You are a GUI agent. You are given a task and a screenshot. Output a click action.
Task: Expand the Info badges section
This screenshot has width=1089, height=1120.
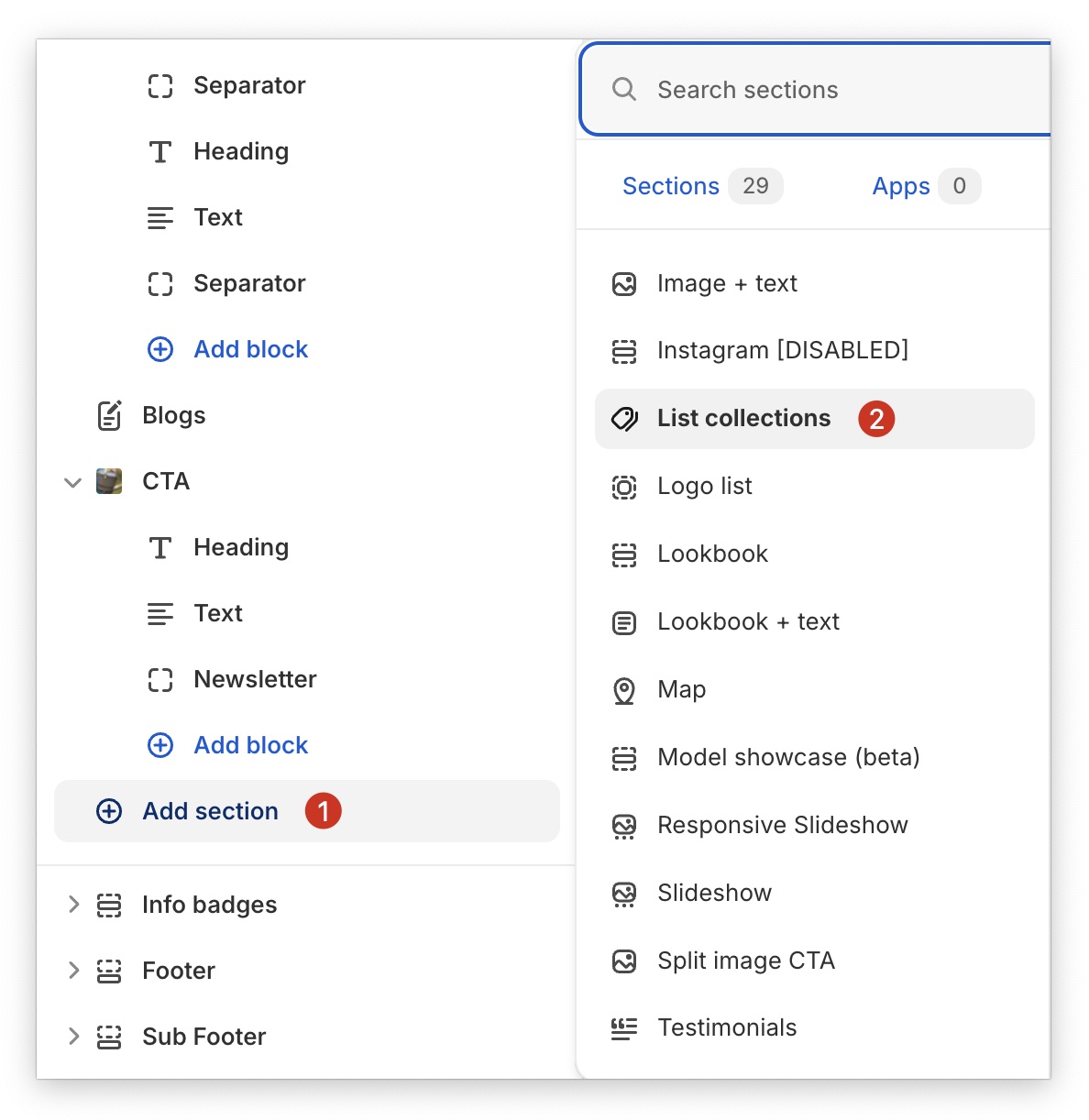point(73,905)
